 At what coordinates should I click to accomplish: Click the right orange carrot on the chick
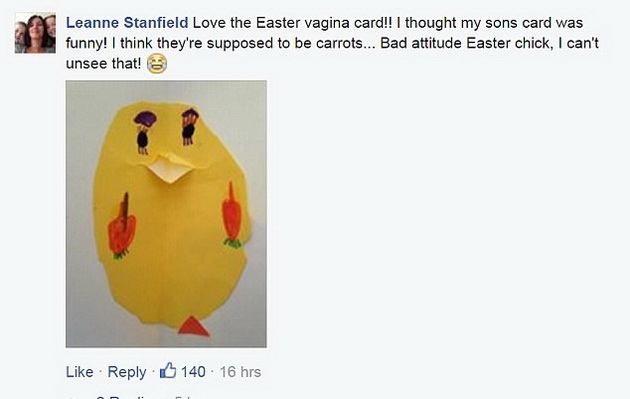click(233, 216)
